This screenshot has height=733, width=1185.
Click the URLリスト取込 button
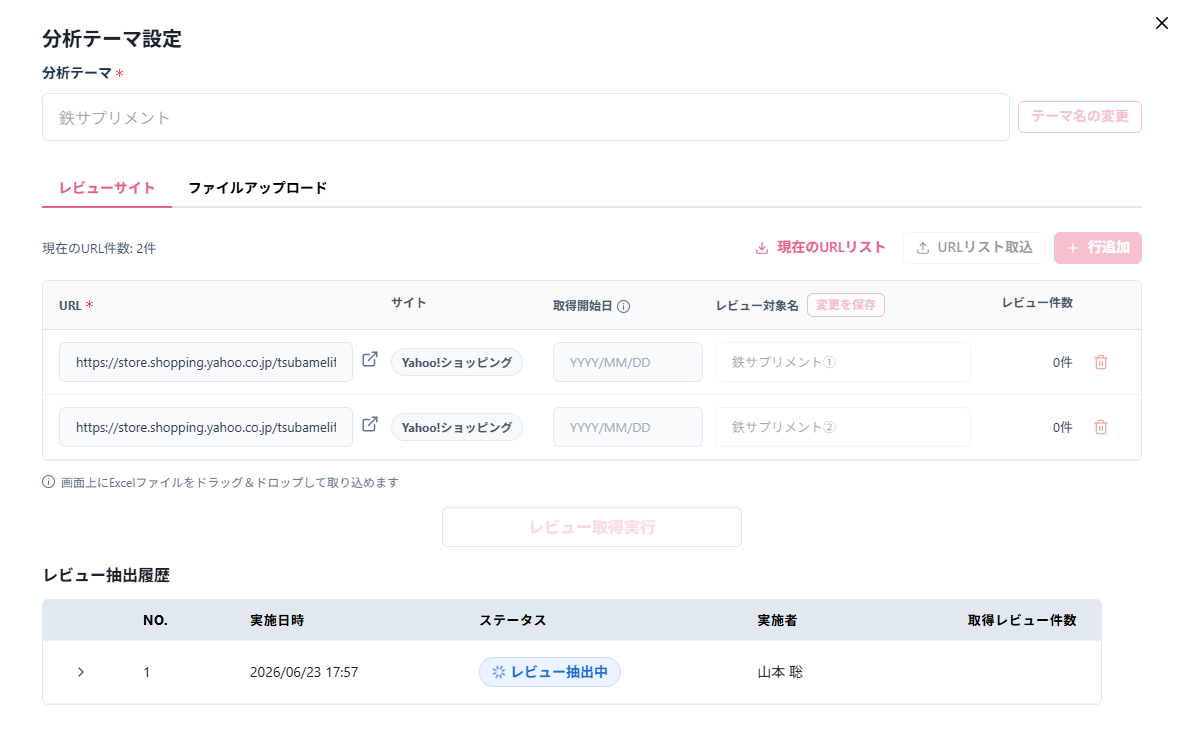coord(973,248)
